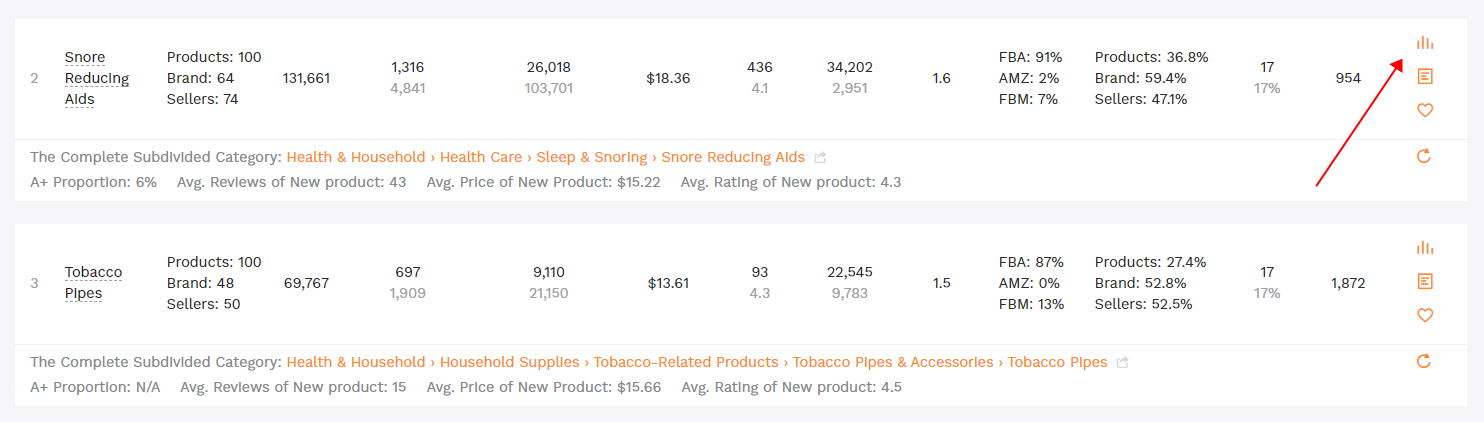Open the bar chart icon for Tobacco Pipes

(1425, 248)
